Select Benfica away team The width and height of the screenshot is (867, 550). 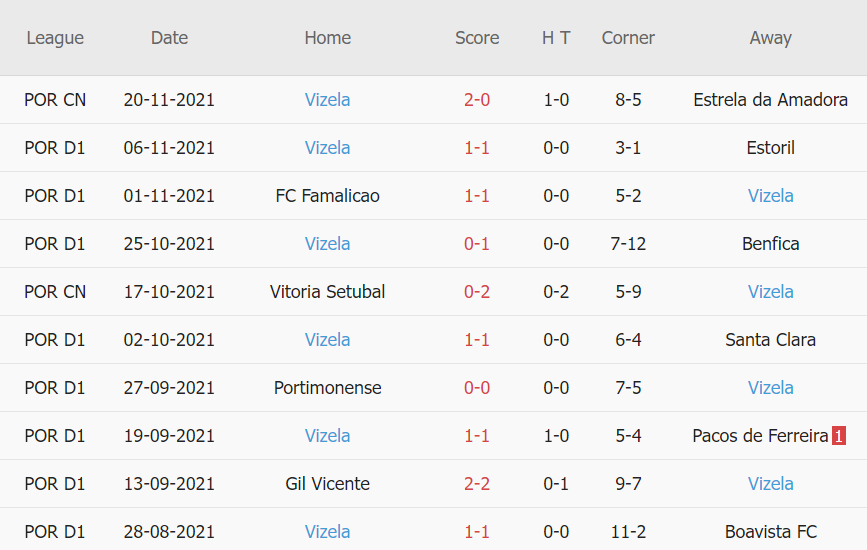[770, 244]
